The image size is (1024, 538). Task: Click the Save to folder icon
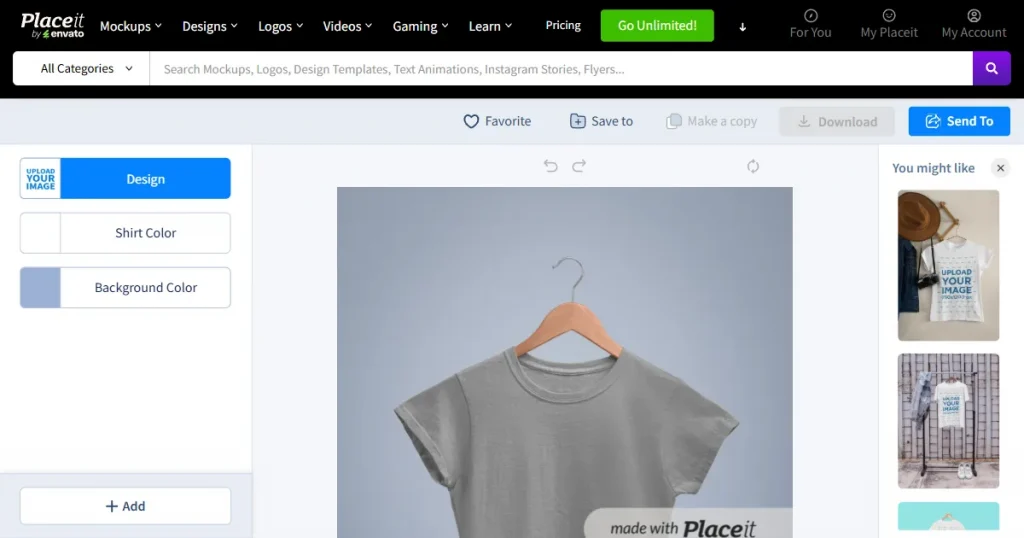(x=577, y=121)
